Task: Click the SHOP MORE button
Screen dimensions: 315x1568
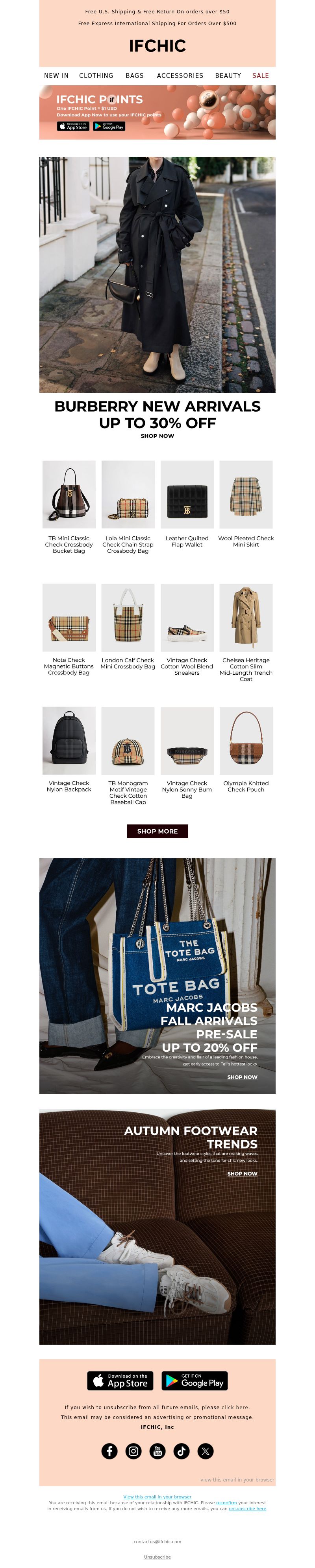Action: pyautogui.click(x=157, y=831)
